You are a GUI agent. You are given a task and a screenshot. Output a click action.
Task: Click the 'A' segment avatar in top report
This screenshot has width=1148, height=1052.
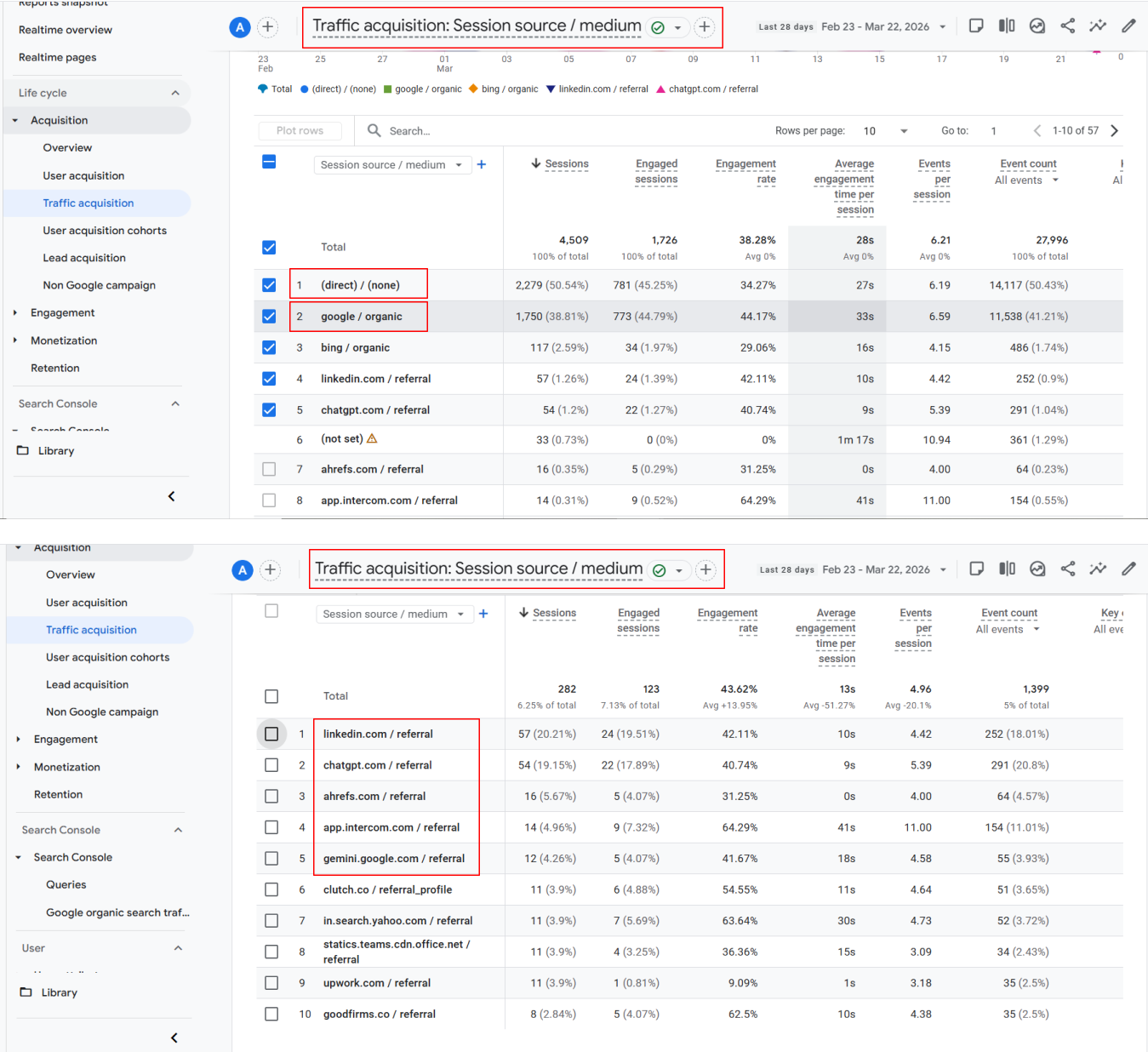click(x=240, y=27)
